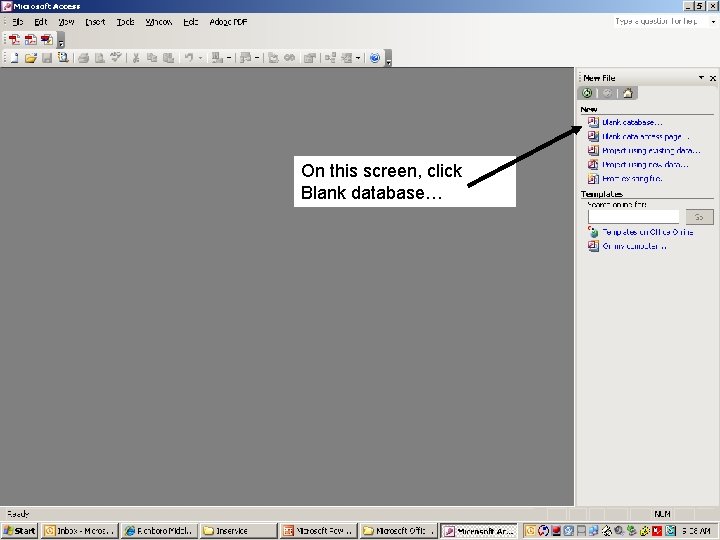Open the Adobe PDF menu

point(228,22)
